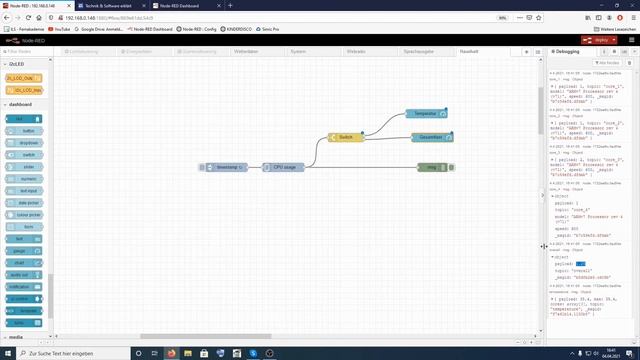This screenshot has height=360, width=640.
Task: Select the dropdown dashboard node in palette
Action: pyautogui.click(x=24, y=143)
